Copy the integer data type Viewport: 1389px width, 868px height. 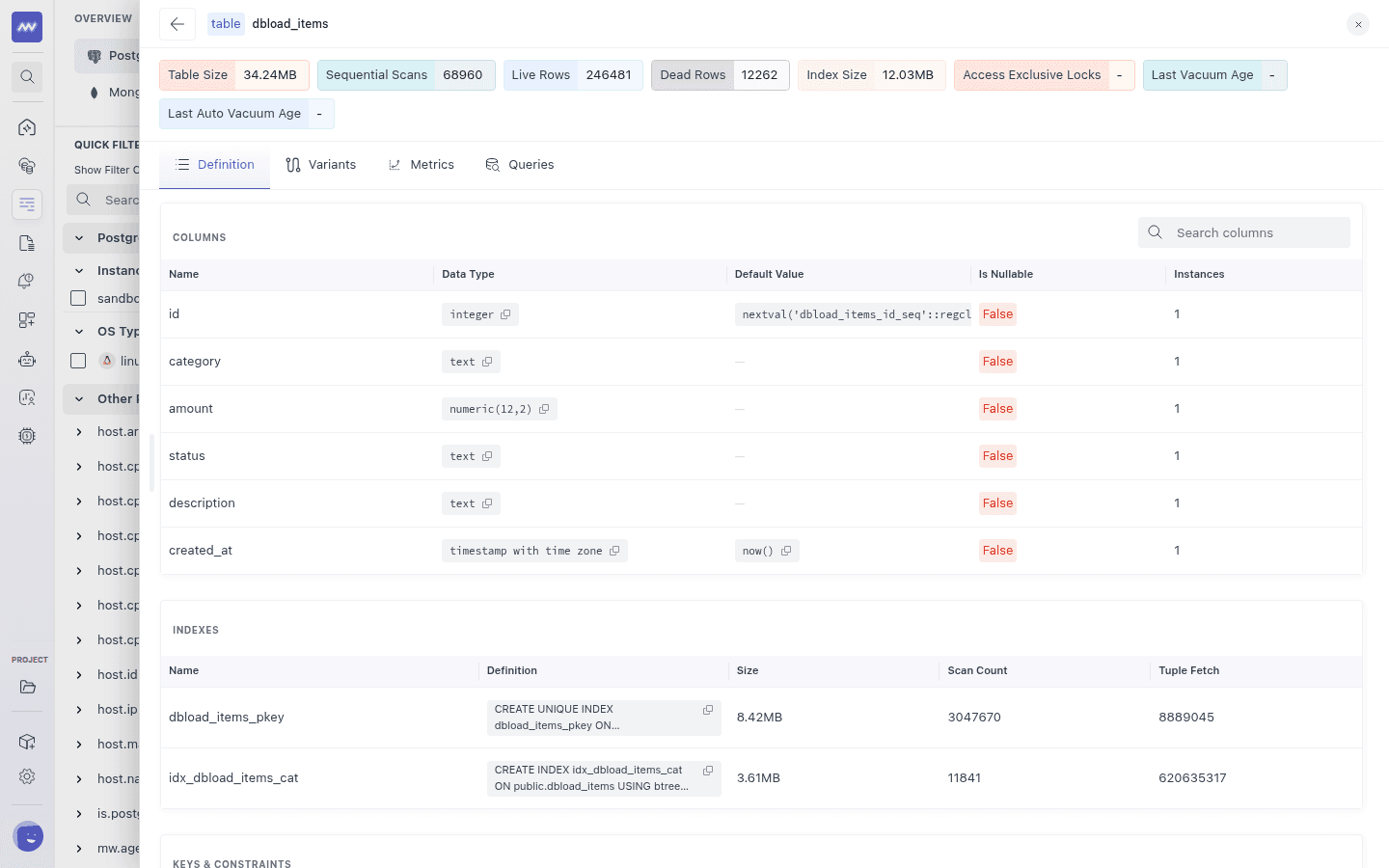point(505,314)
